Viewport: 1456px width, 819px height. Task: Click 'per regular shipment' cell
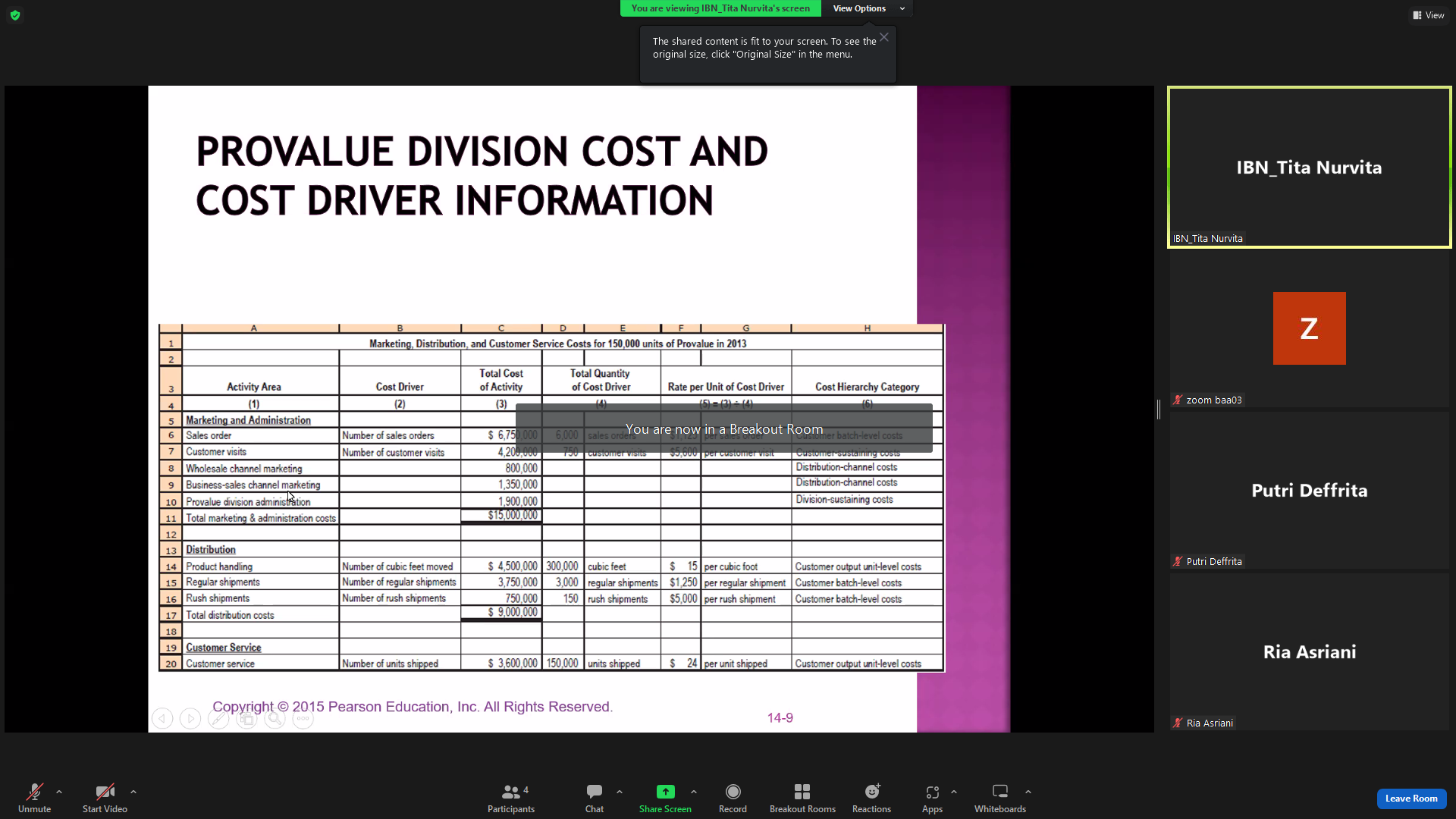click(x=745, y=583)
